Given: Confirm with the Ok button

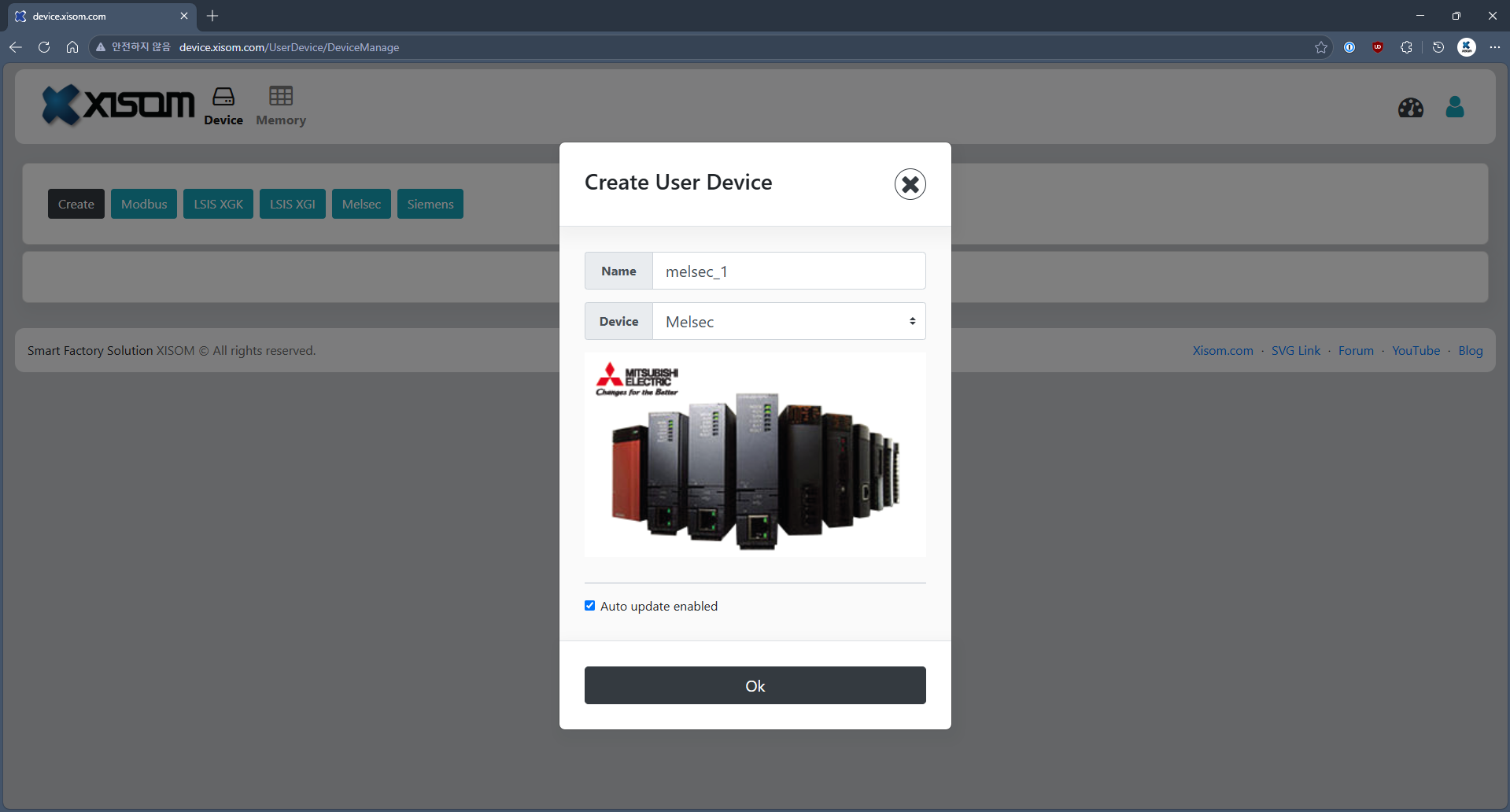Looking at the screenshot, I should pos(755,685).
